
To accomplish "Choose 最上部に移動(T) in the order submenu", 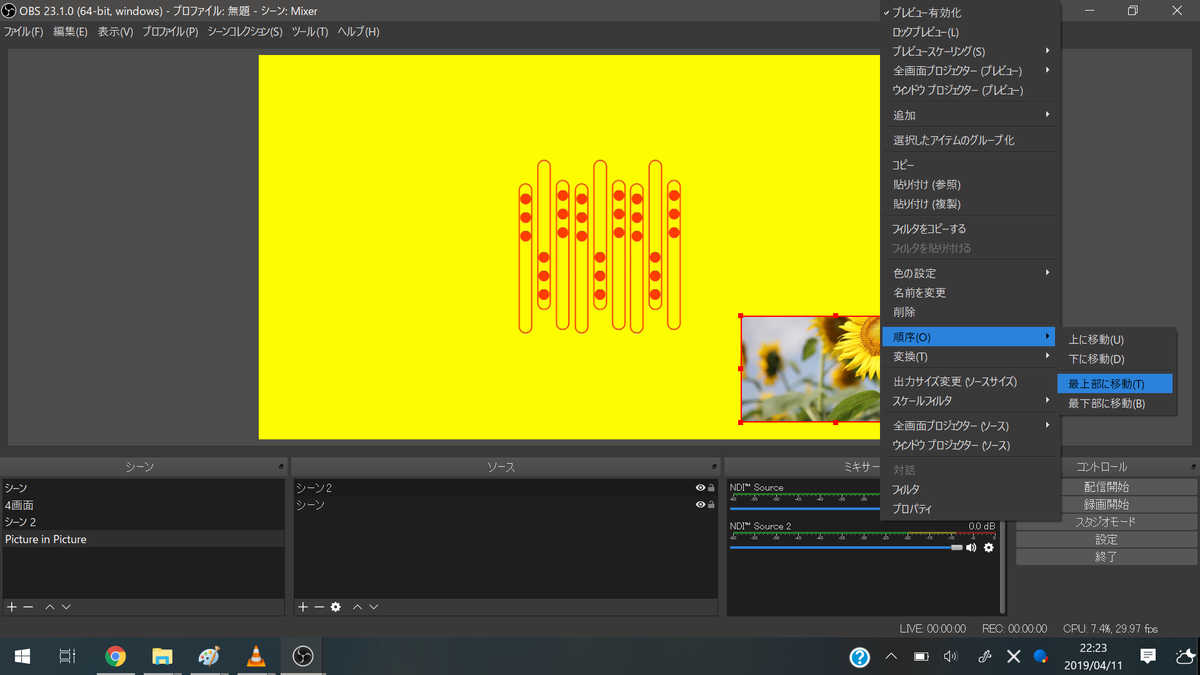I will tap(1115, 384).
